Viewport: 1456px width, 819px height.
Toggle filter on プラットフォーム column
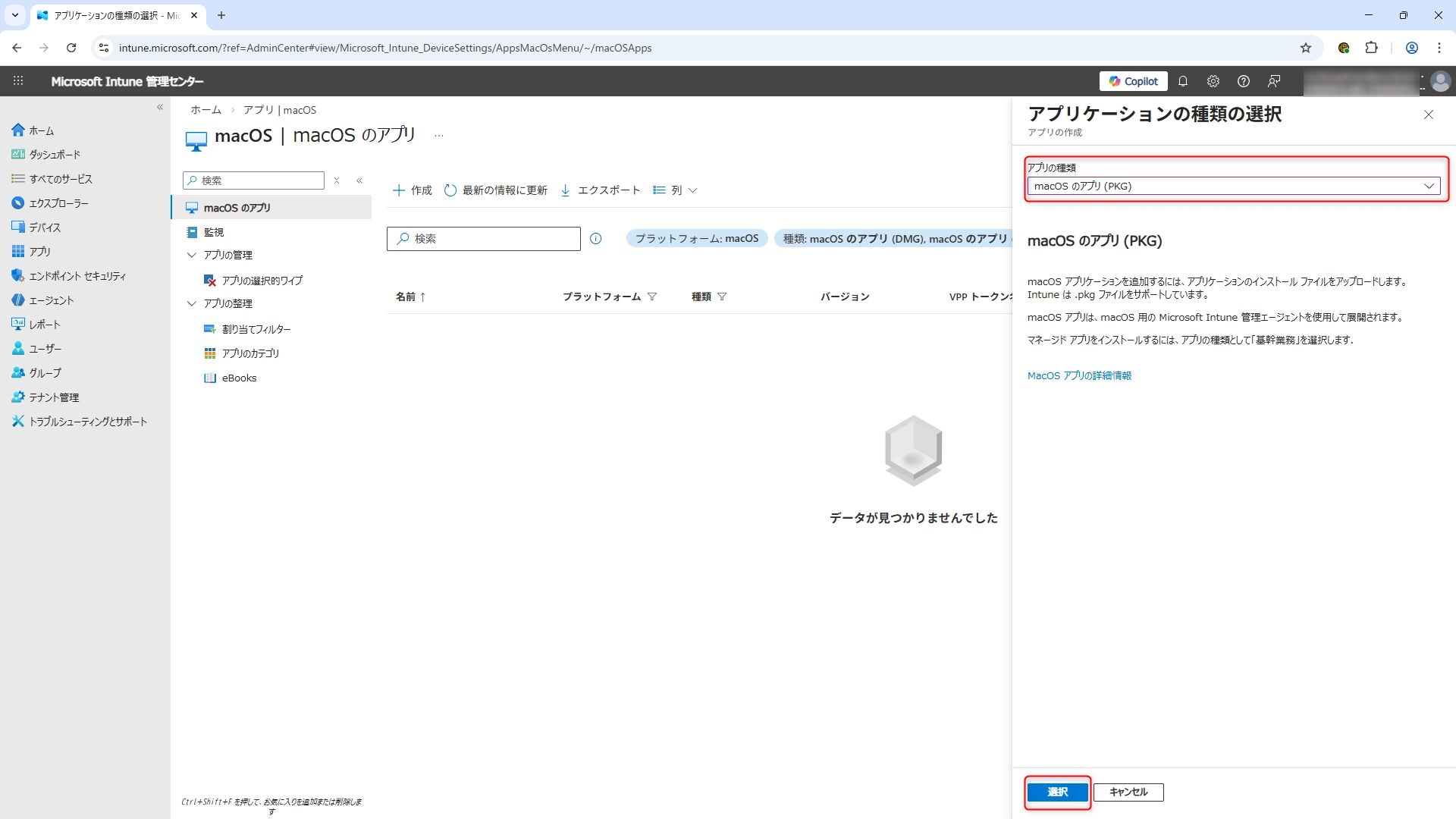(652, 297)
